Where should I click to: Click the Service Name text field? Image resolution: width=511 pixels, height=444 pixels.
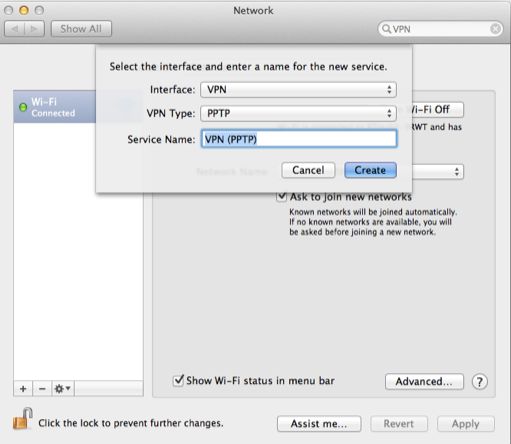pyautogui.click(x=299, y=139)
